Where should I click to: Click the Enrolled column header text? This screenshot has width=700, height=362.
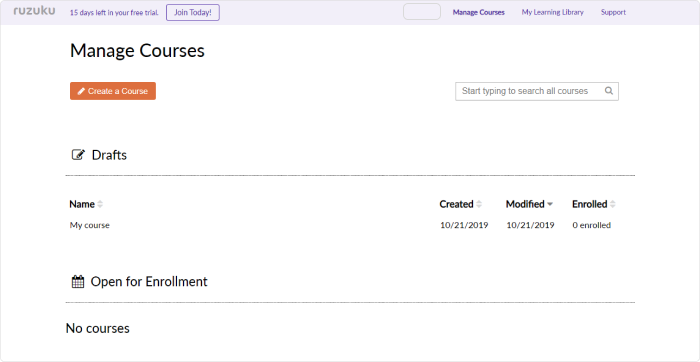click(x=590, y=204)
